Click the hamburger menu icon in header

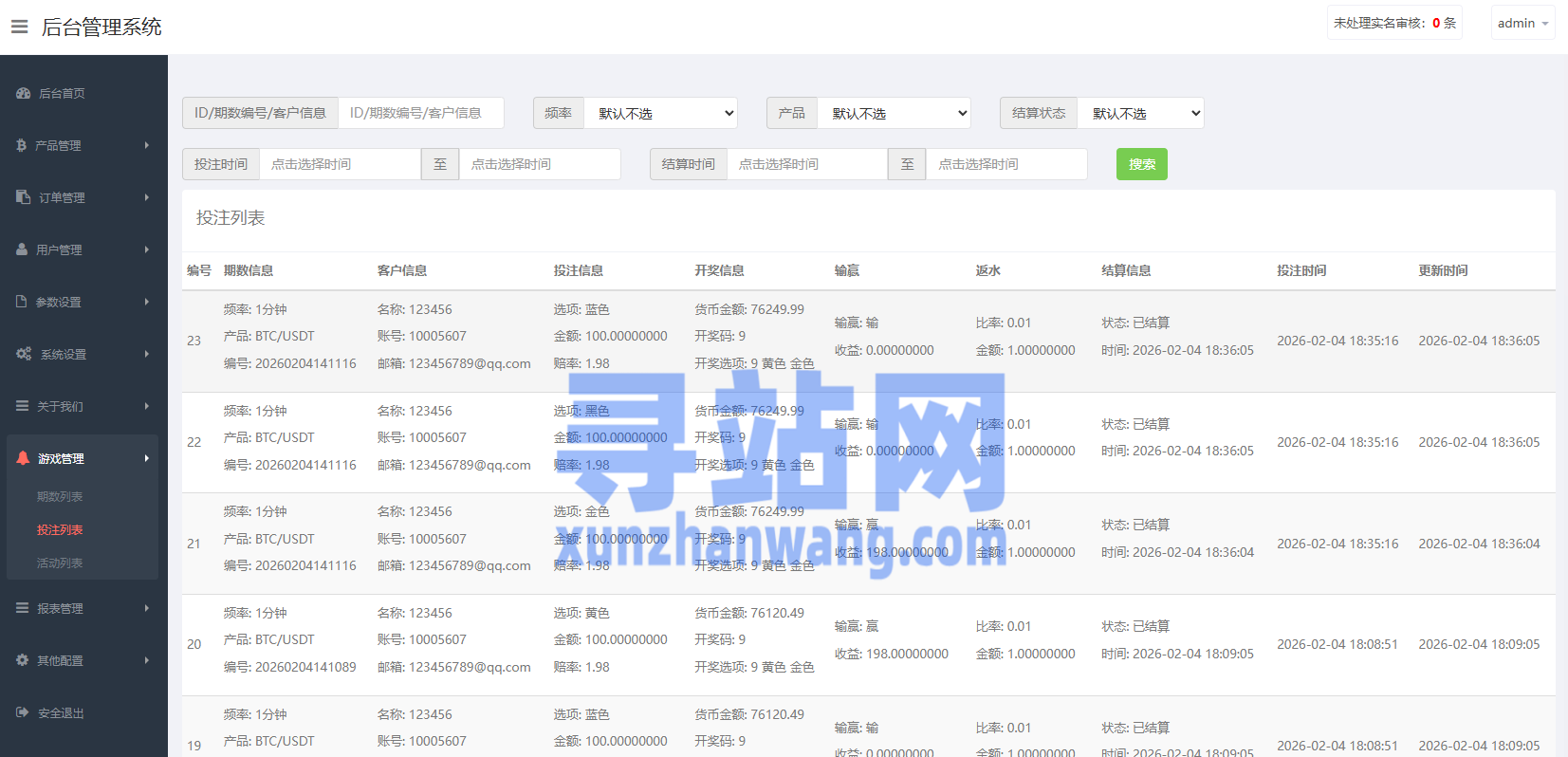(x=19, y=27)
